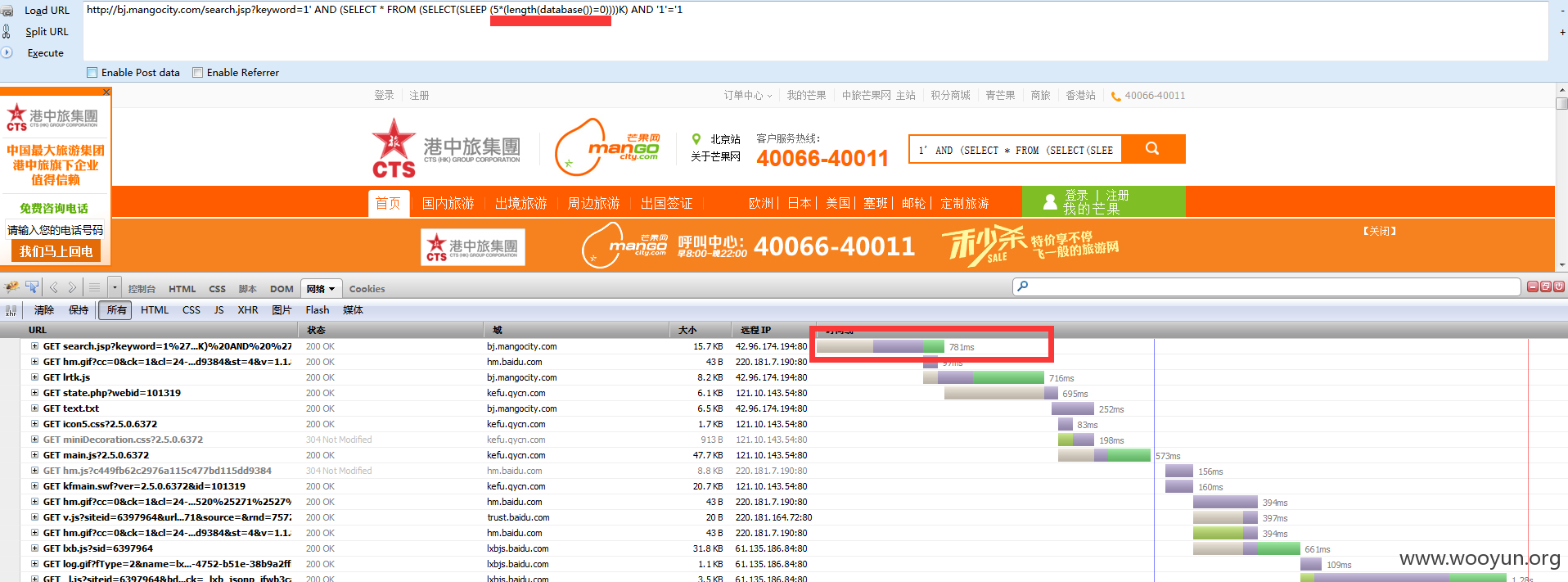The width and height of the screenshot is (1568, 582).
Task: Click the orange search magnifier button
Action: pos(1152,149)
